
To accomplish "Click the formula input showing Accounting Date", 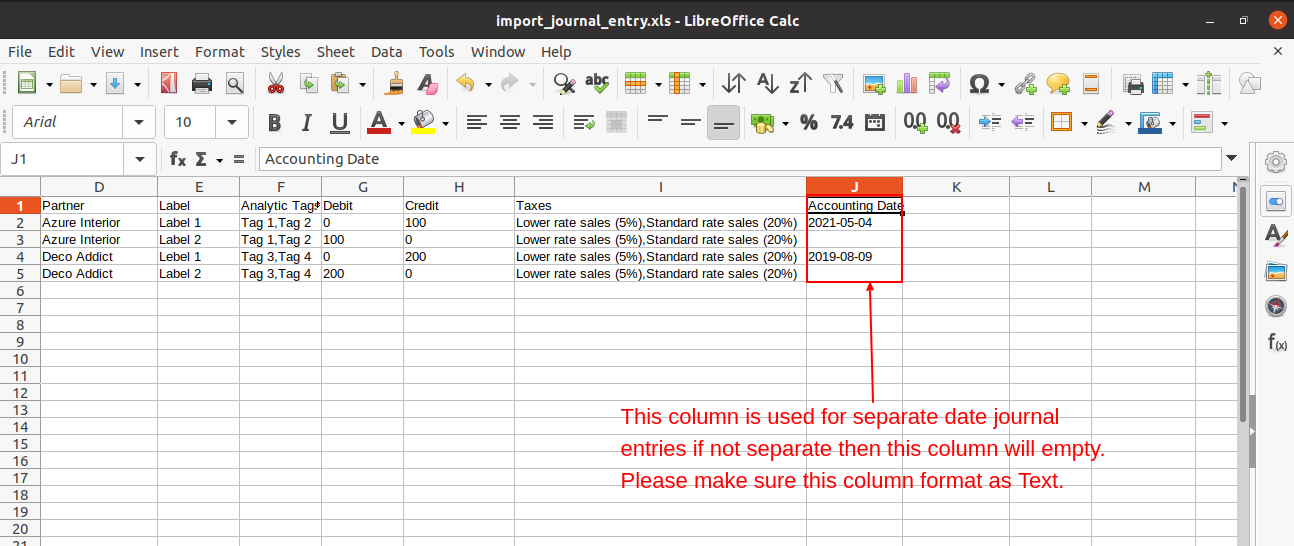I will [740, 158].
